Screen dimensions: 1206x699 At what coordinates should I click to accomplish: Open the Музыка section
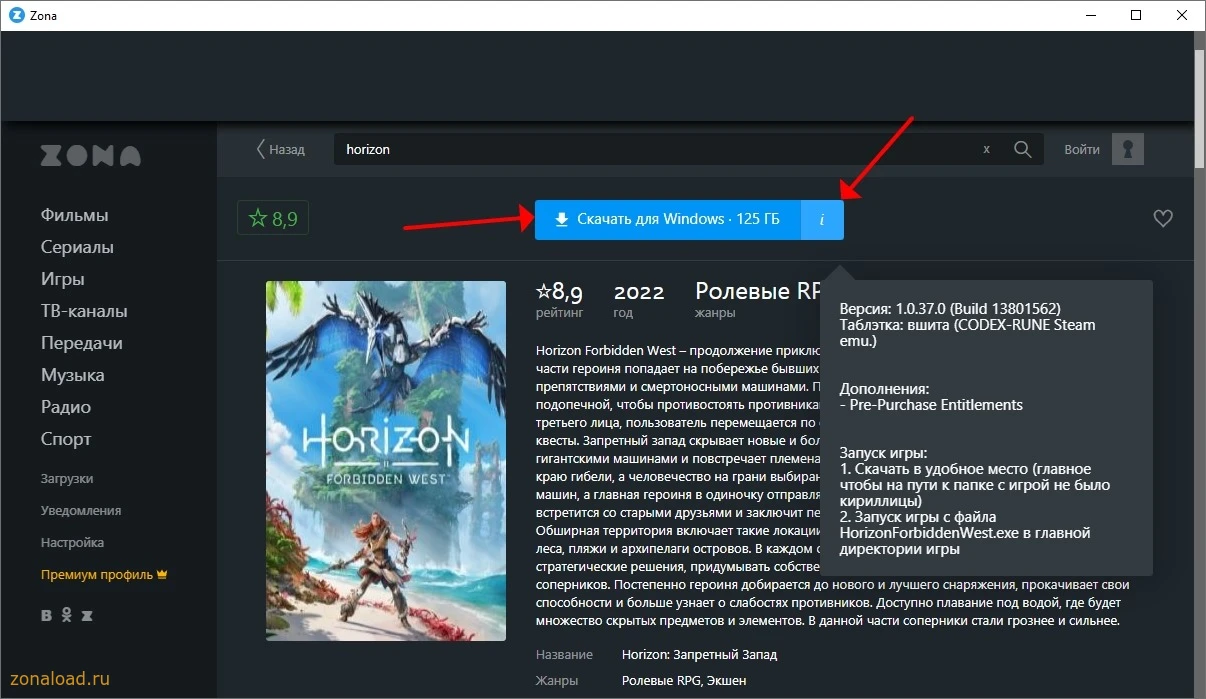(72, 375)
